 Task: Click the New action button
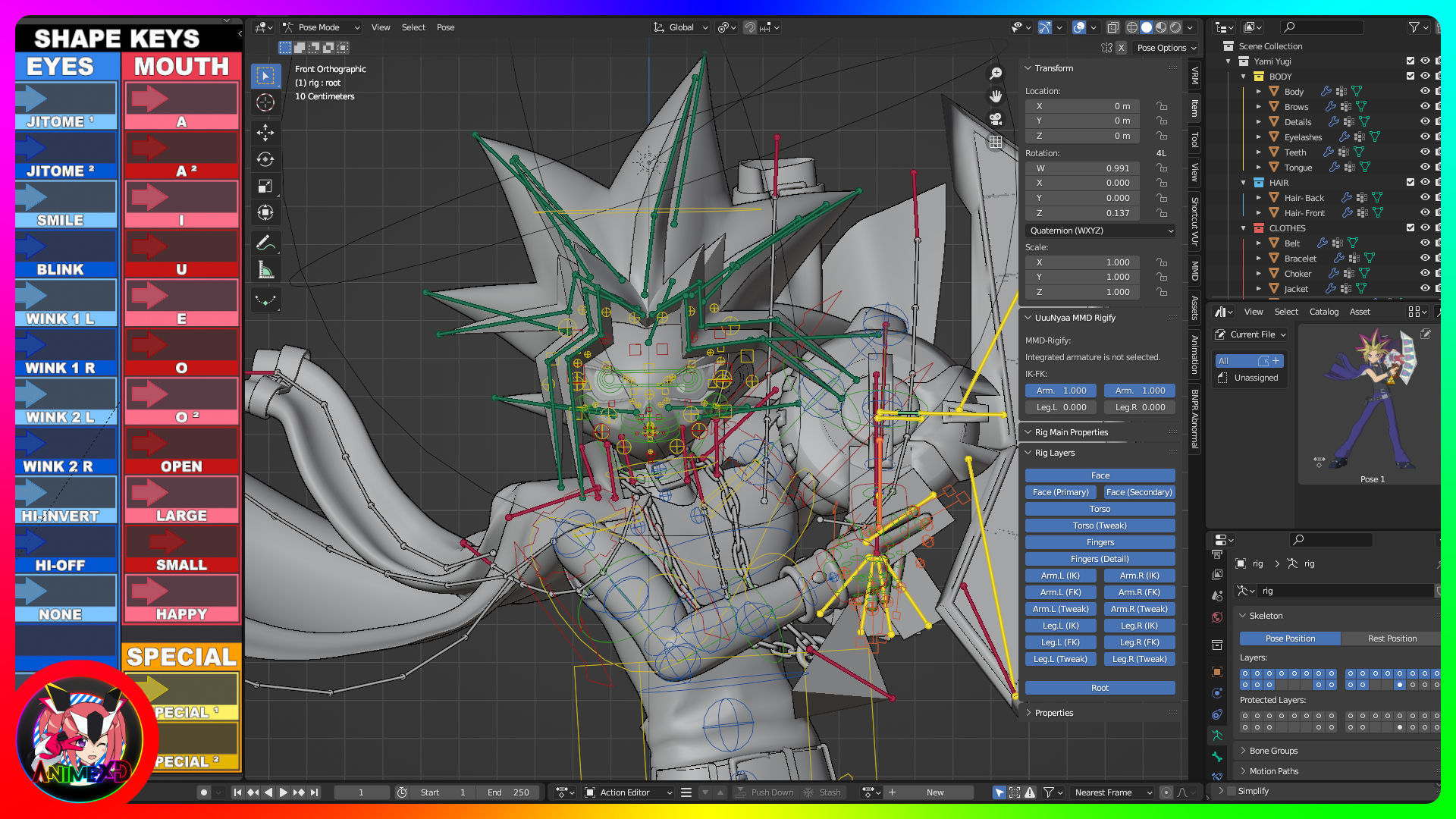[935, 792]
